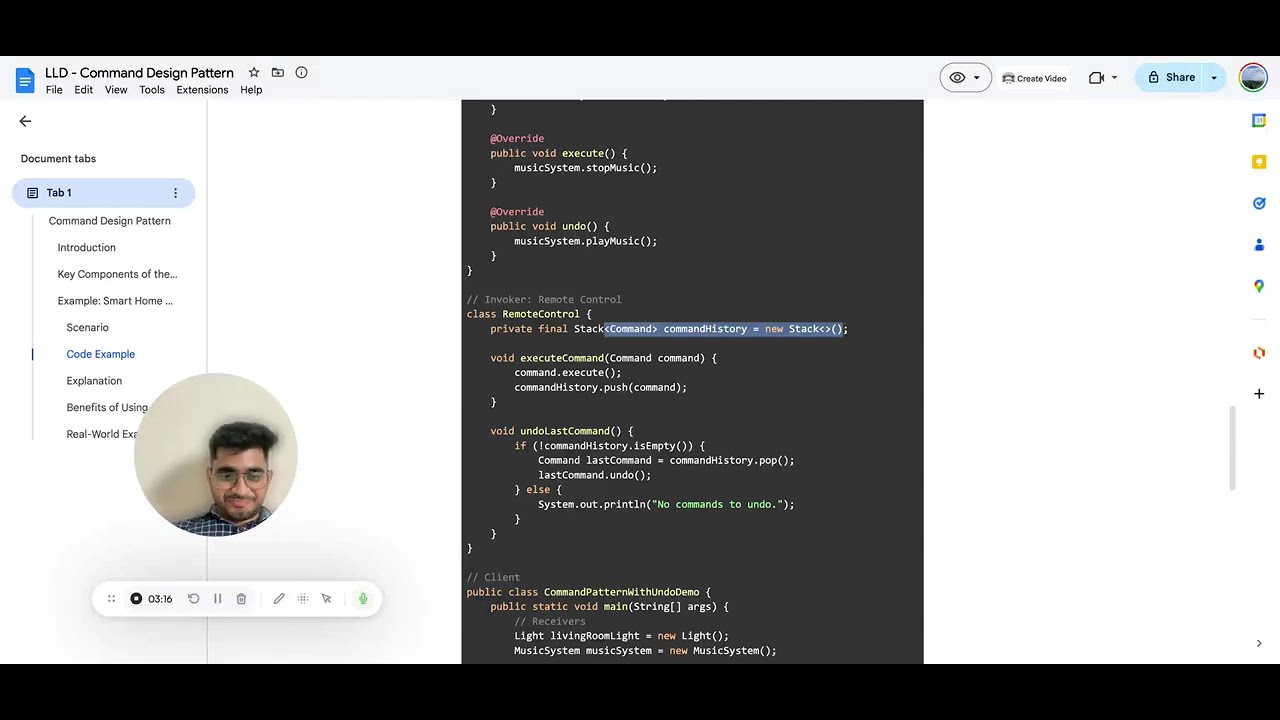Pause the recording
This screenshot has width=1280, height=720.
[x=217, y=599]
